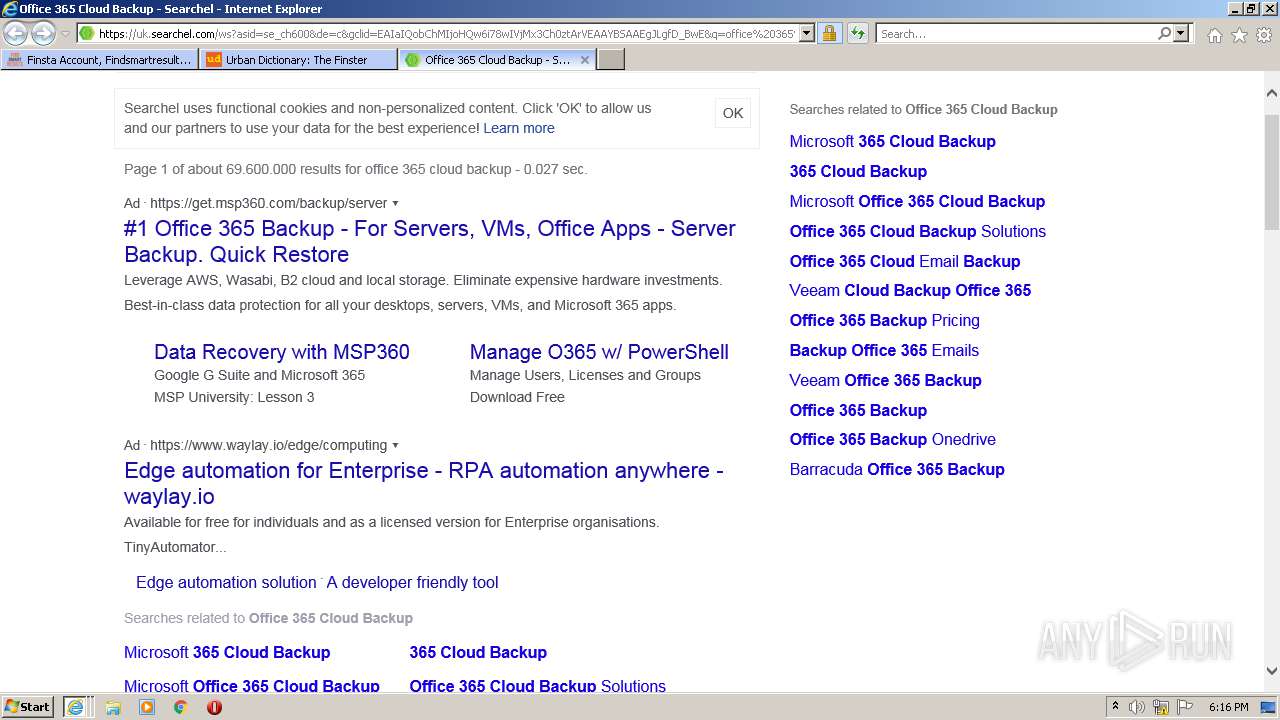Sidebar: click Veeam Cloud Backup Office 365
This screenshot has height=720, width=1280.
(910, 290)
